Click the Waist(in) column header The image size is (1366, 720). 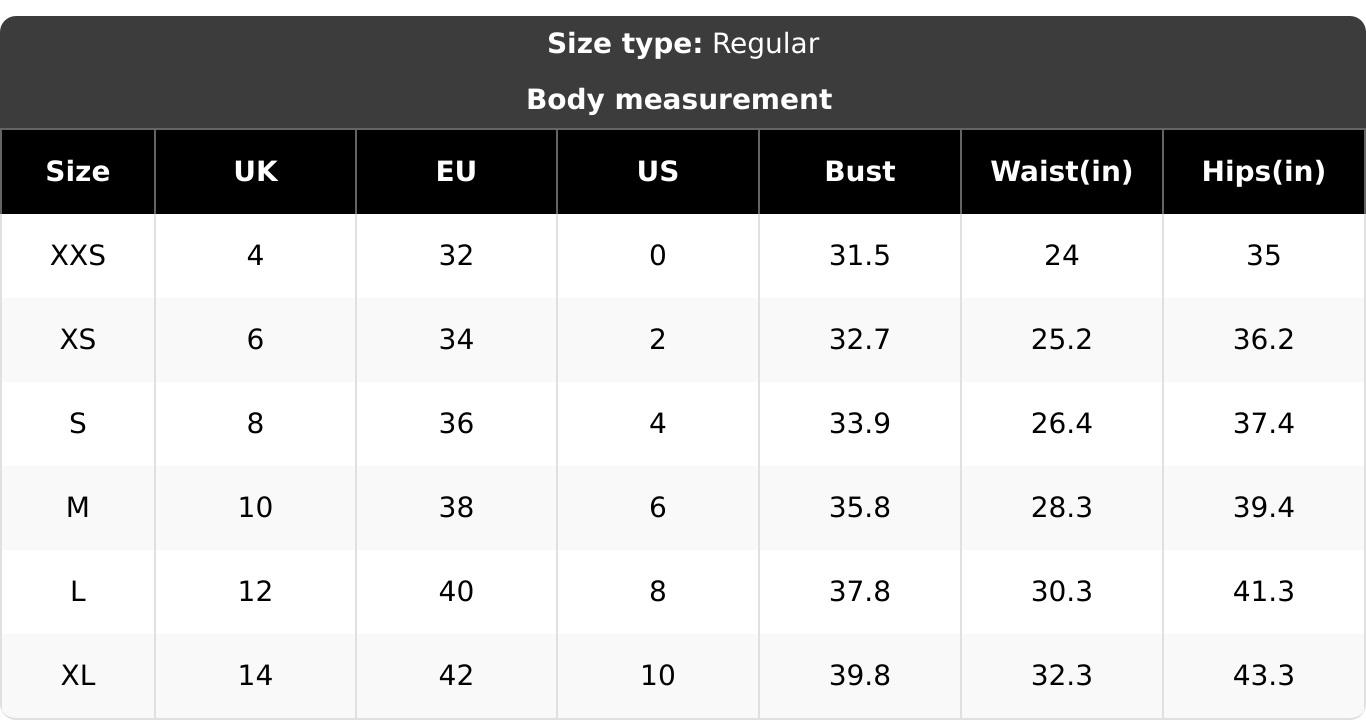1061,172
